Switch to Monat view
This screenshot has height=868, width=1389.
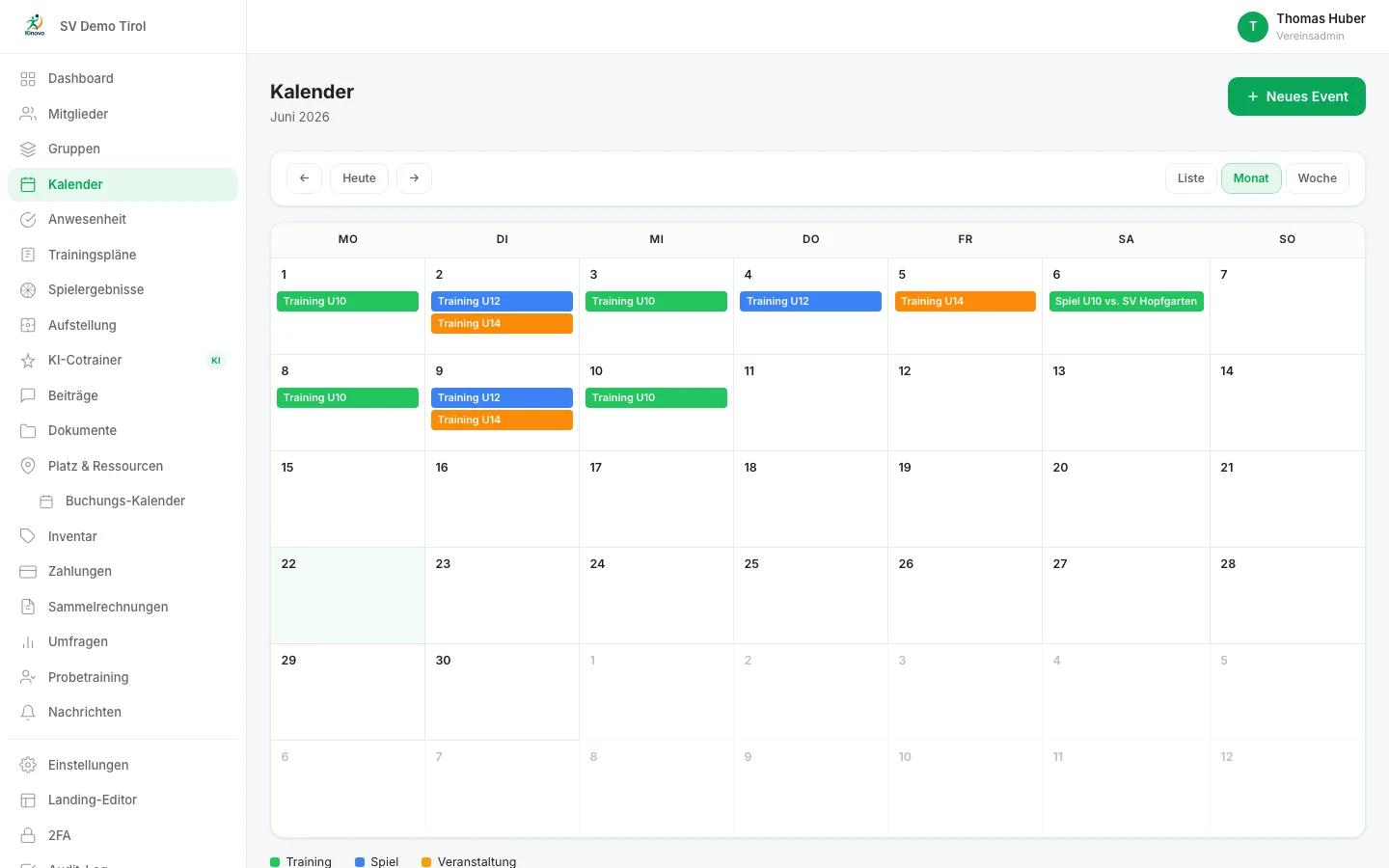click(x=1251, y=178)
